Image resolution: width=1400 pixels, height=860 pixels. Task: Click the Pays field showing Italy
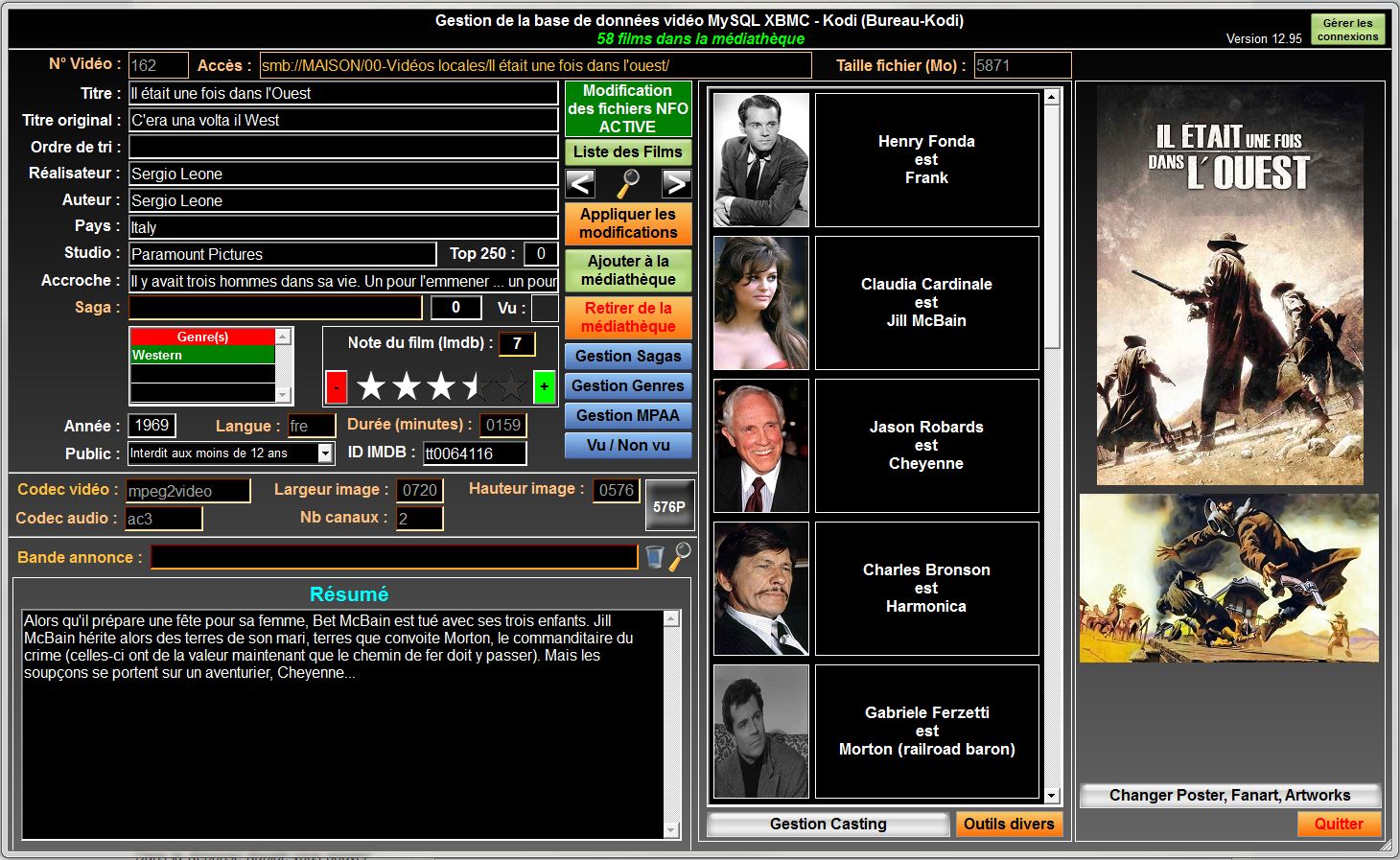click(343, 227)
